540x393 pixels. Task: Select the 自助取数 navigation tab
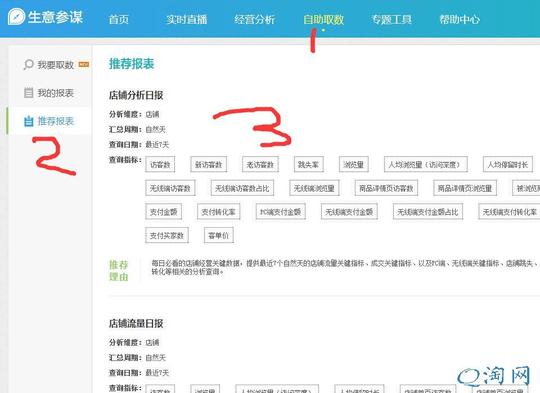[x=323, y=19]
